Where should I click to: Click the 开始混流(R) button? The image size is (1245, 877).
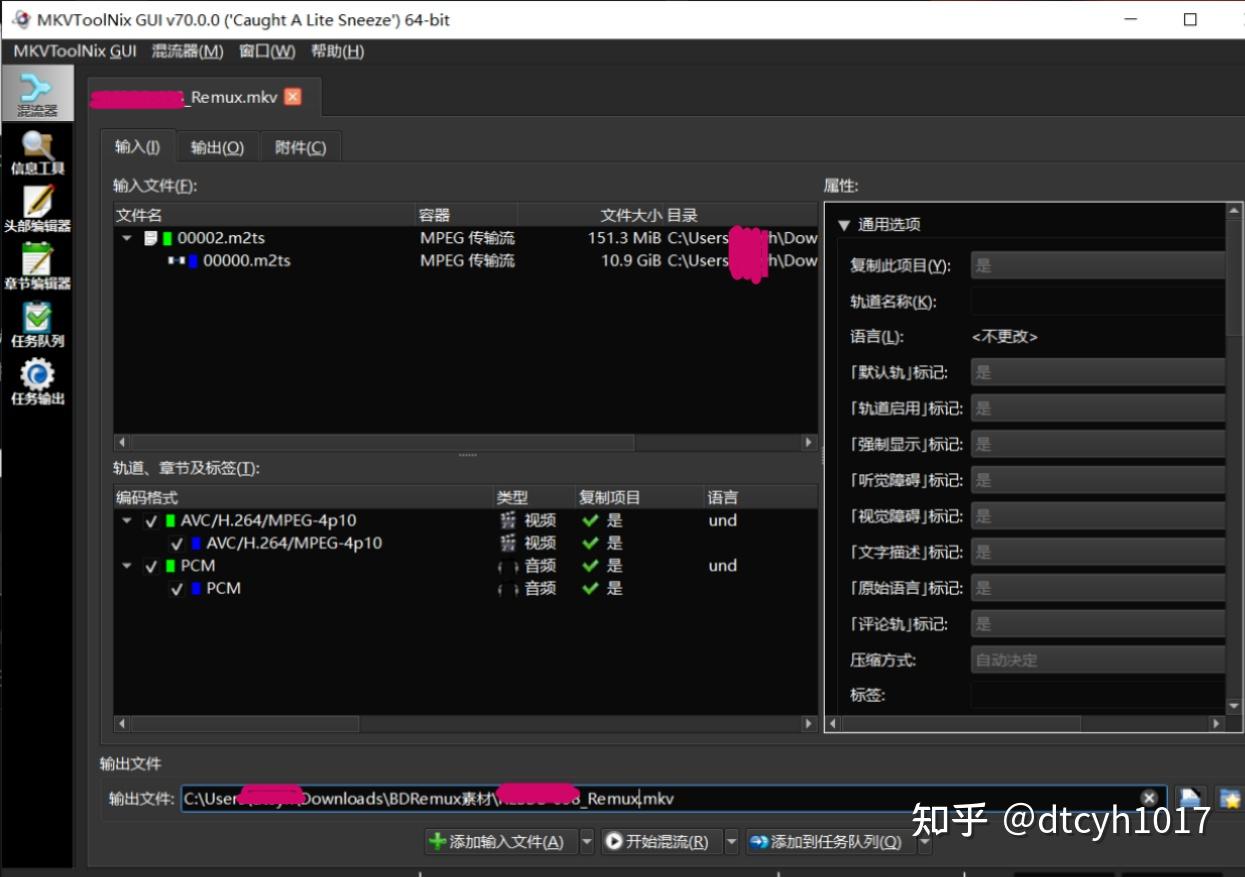click(661, 842)
